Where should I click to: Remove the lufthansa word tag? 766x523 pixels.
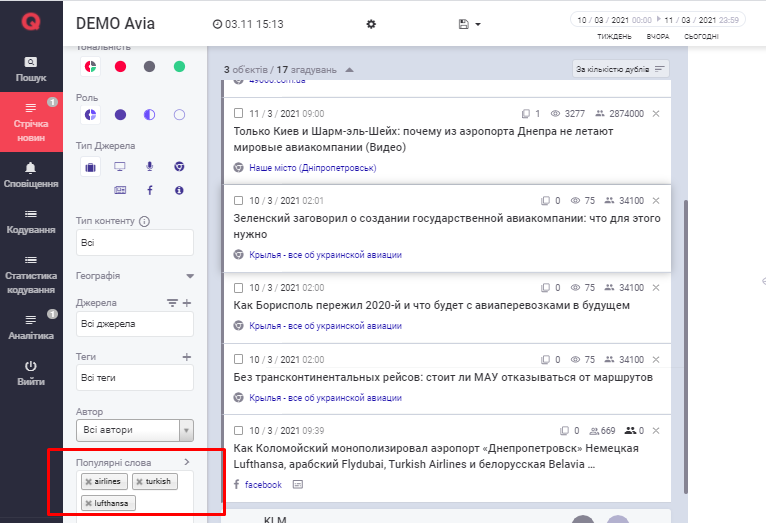88,503
